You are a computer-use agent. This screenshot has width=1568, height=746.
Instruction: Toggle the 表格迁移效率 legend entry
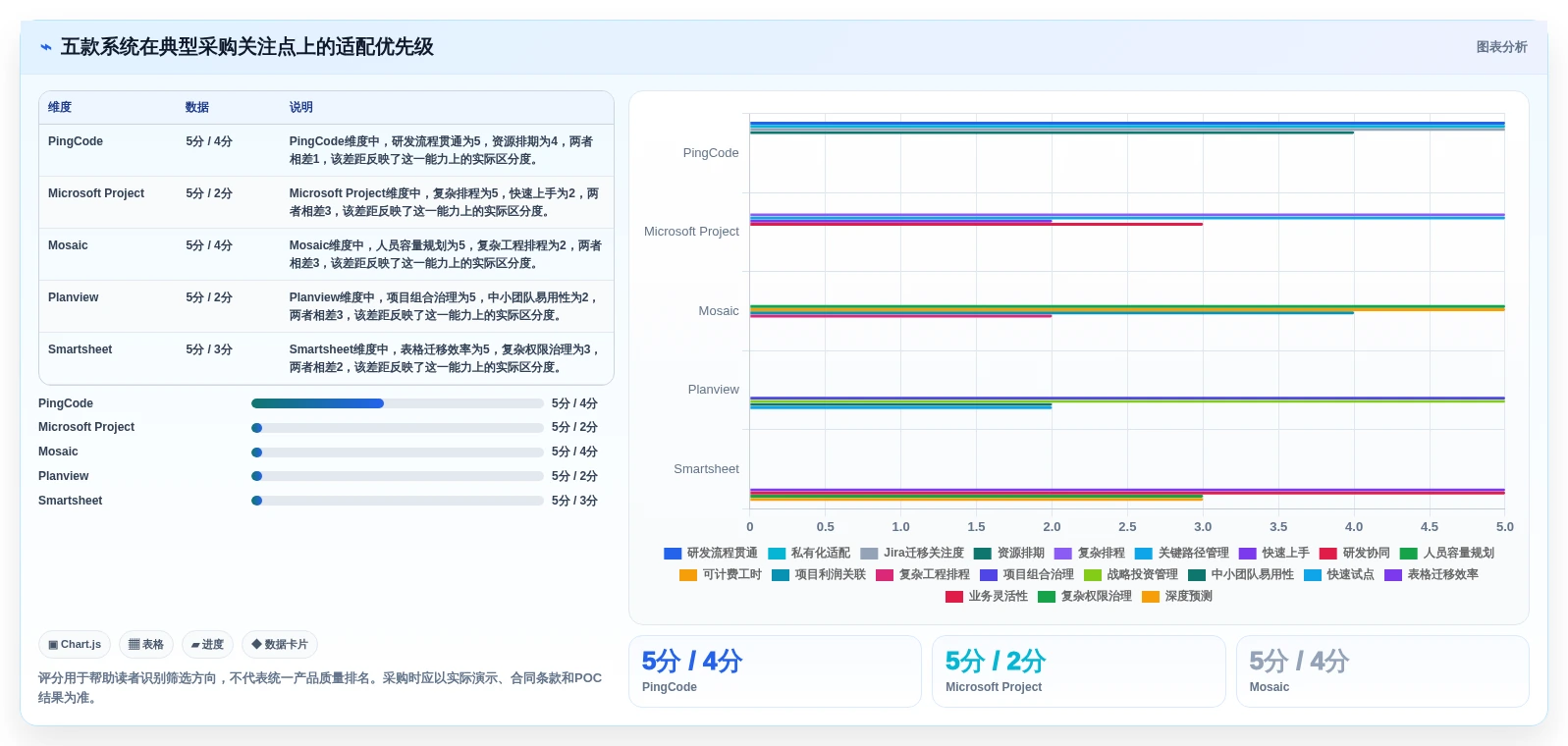pos(1432,575)
